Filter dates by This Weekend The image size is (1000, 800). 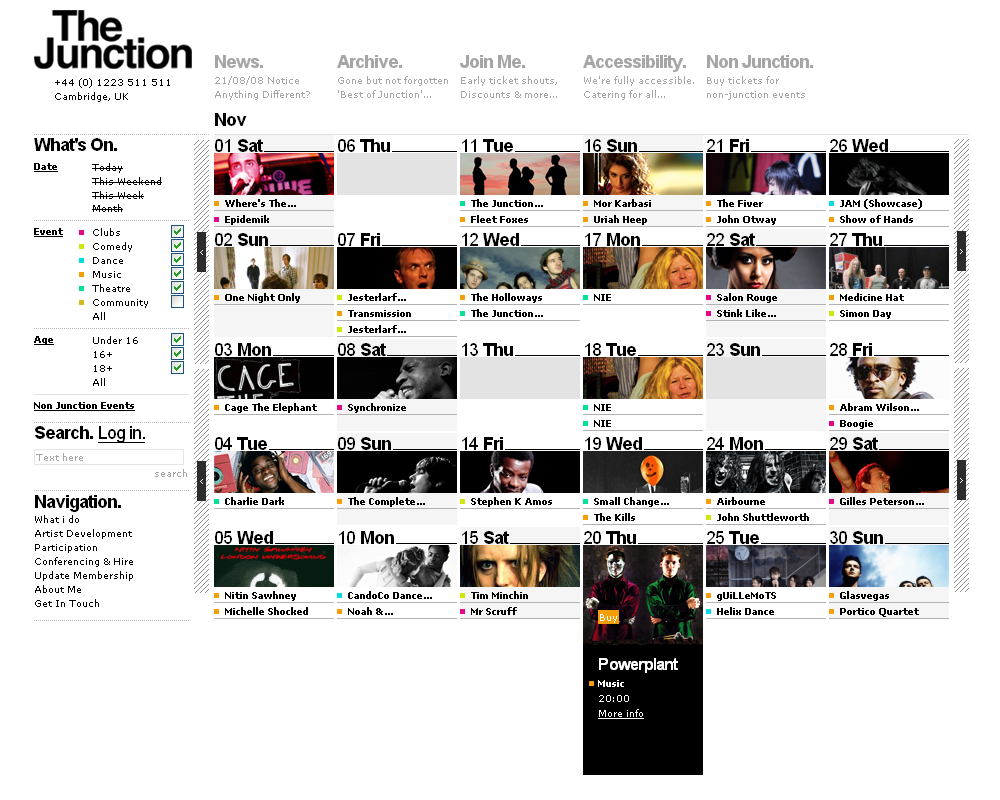point(127,181)
